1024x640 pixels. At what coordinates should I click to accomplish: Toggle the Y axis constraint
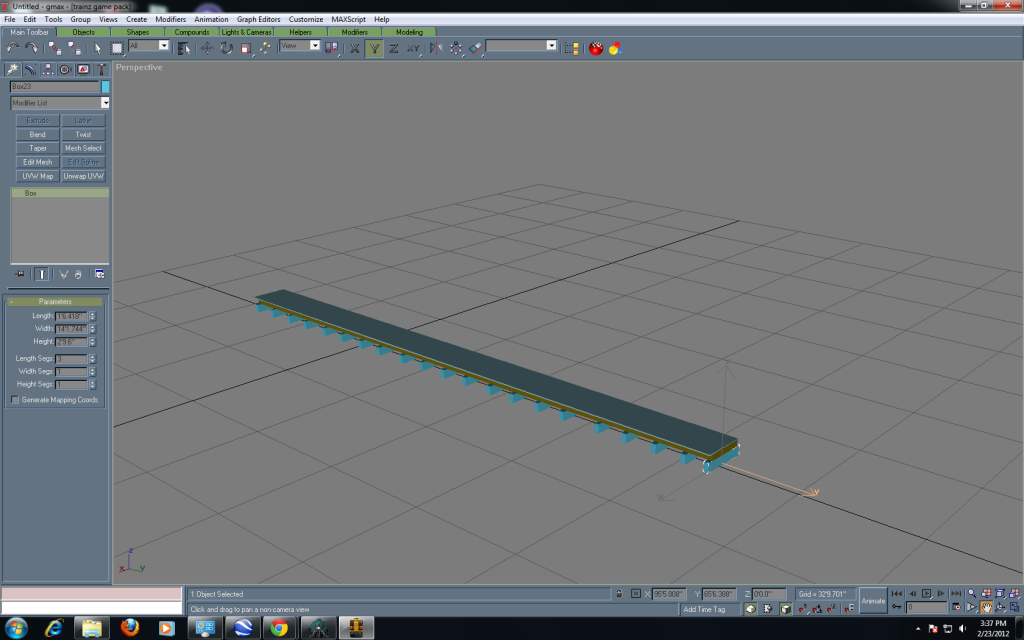pyautogui.click(x=373, y=47)
